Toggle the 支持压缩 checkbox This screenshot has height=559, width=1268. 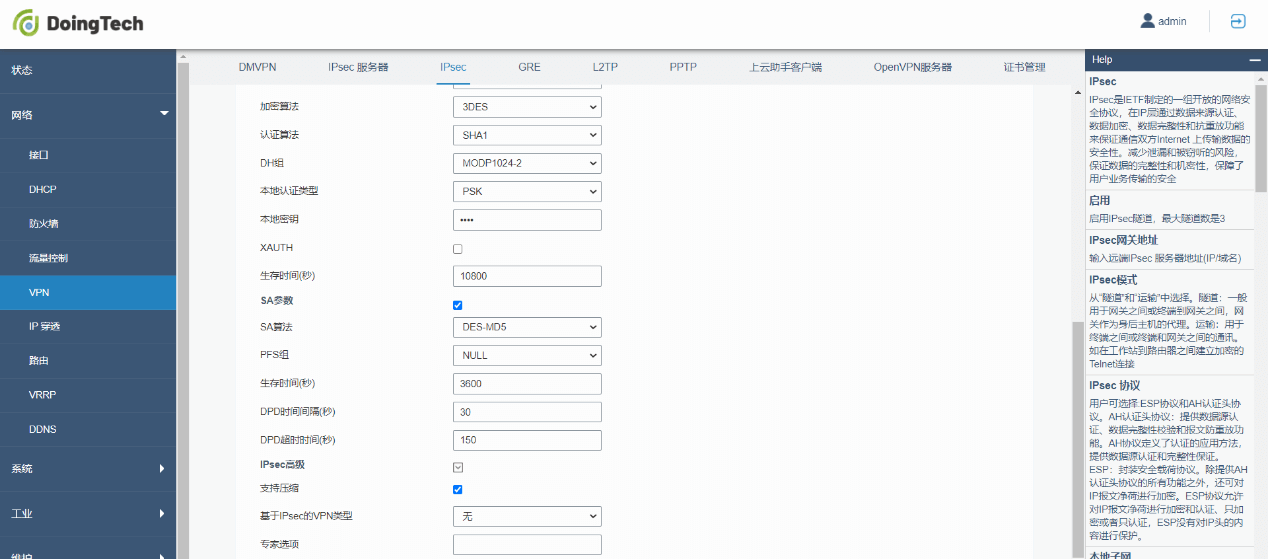tap(458, 489)
